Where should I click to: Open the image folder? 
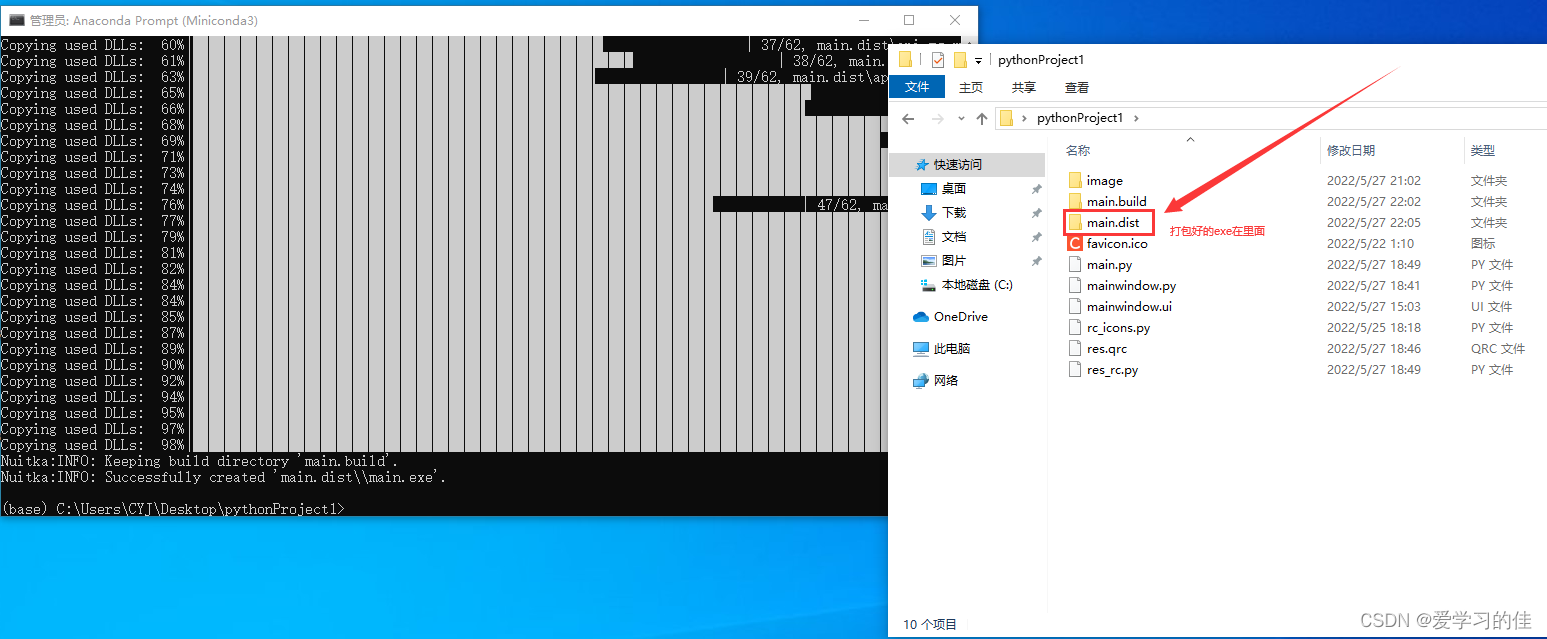1102,180
